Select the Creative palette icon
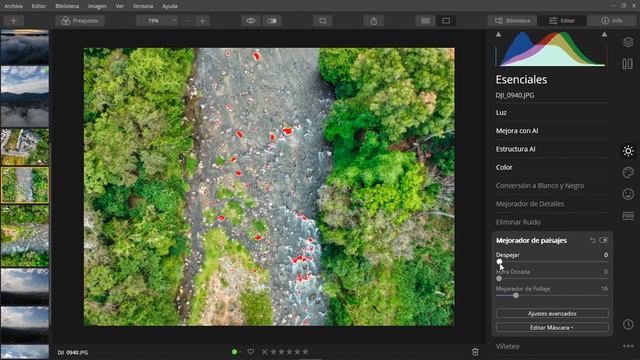The height and width of the screenshot is (360, 640). coord(628,173)
